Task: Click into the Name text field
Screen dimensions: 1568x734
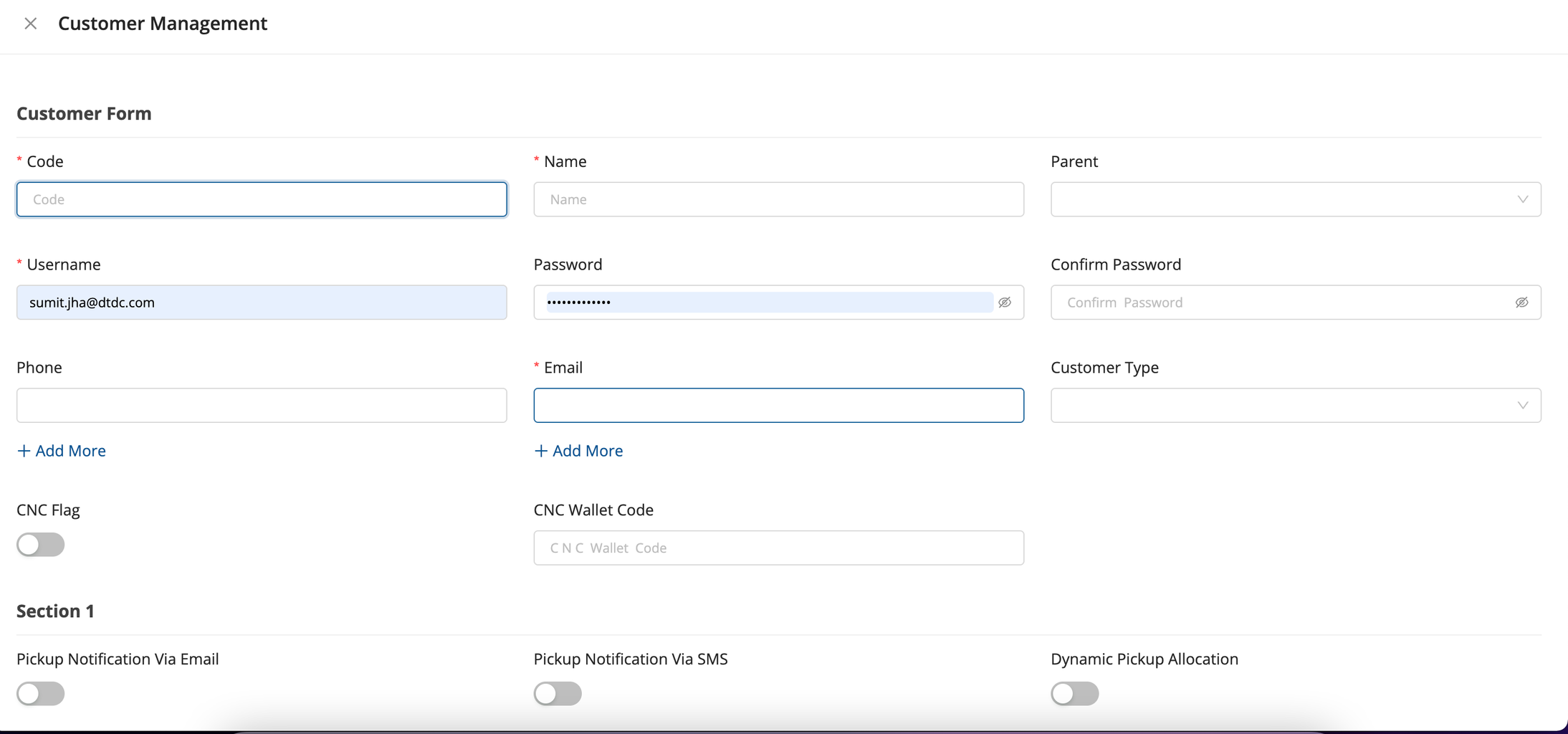Action: [778, 199]
